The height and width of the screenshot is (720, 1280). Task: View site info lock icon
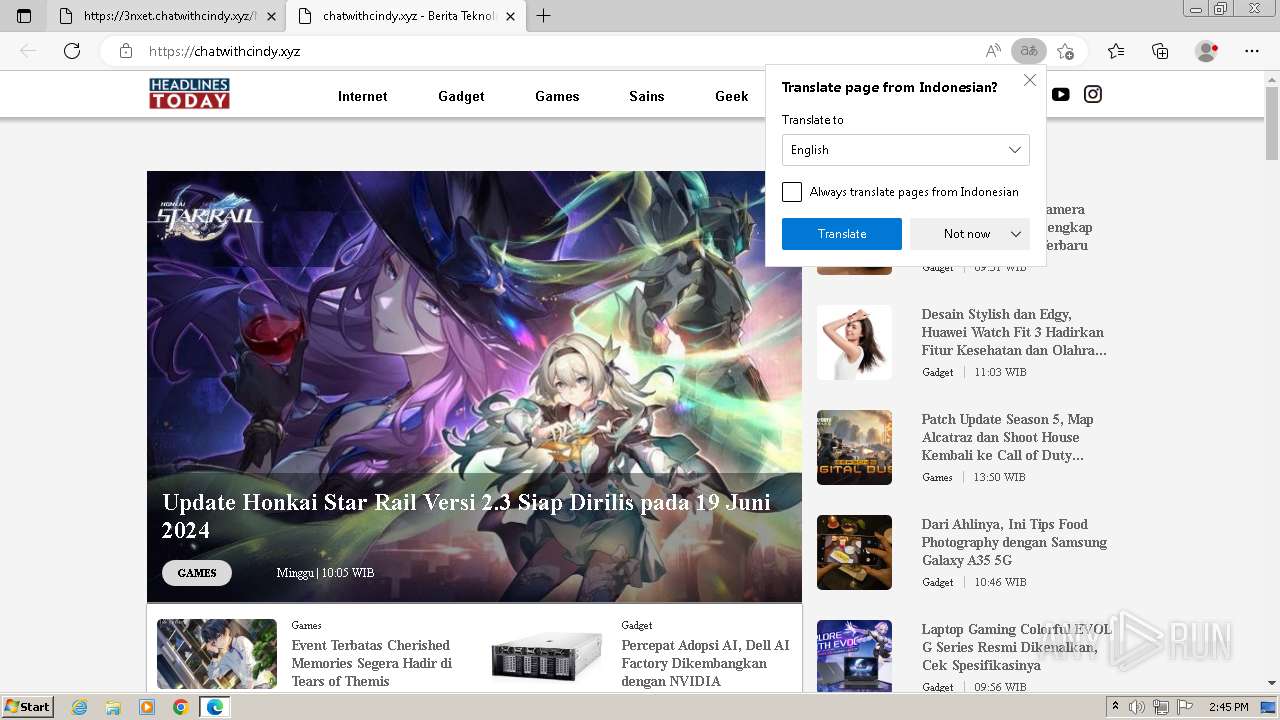click(125, 51)
